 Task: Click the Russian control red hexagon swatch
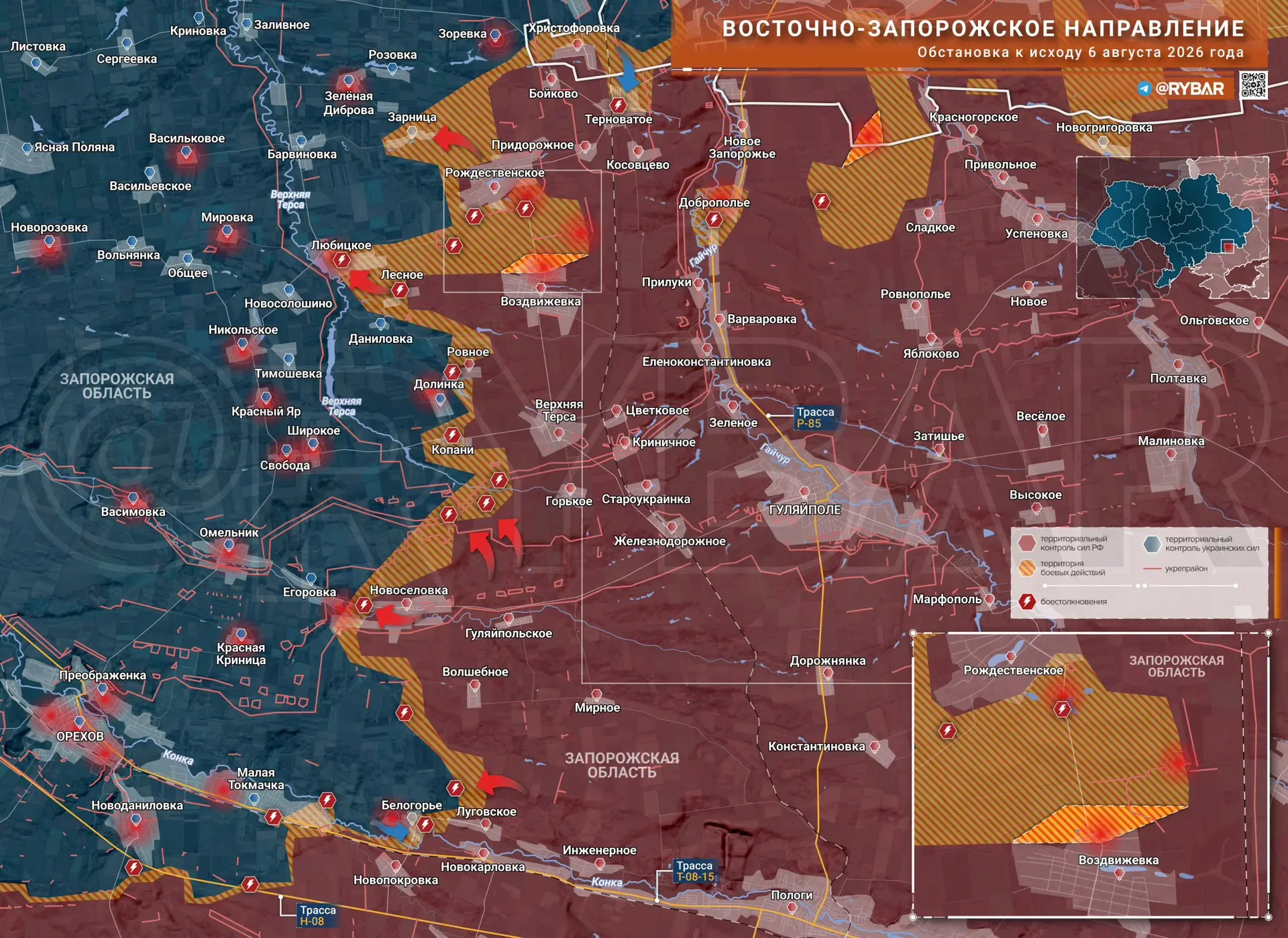[1026, 543]
